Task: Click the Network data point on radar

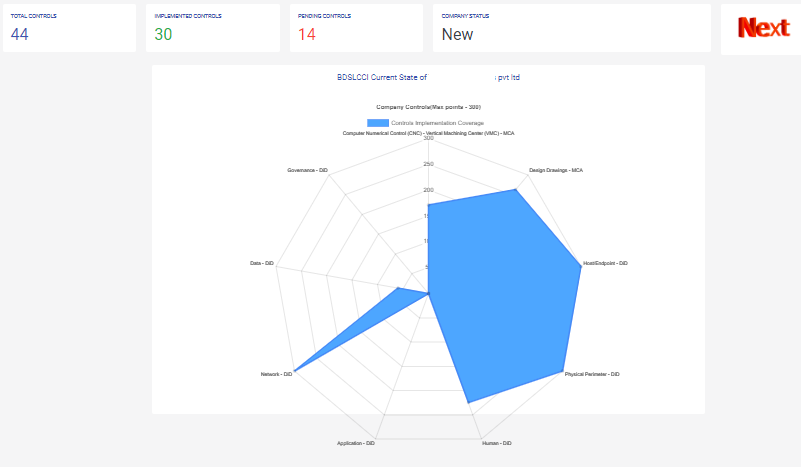Action: click(295, 371)
